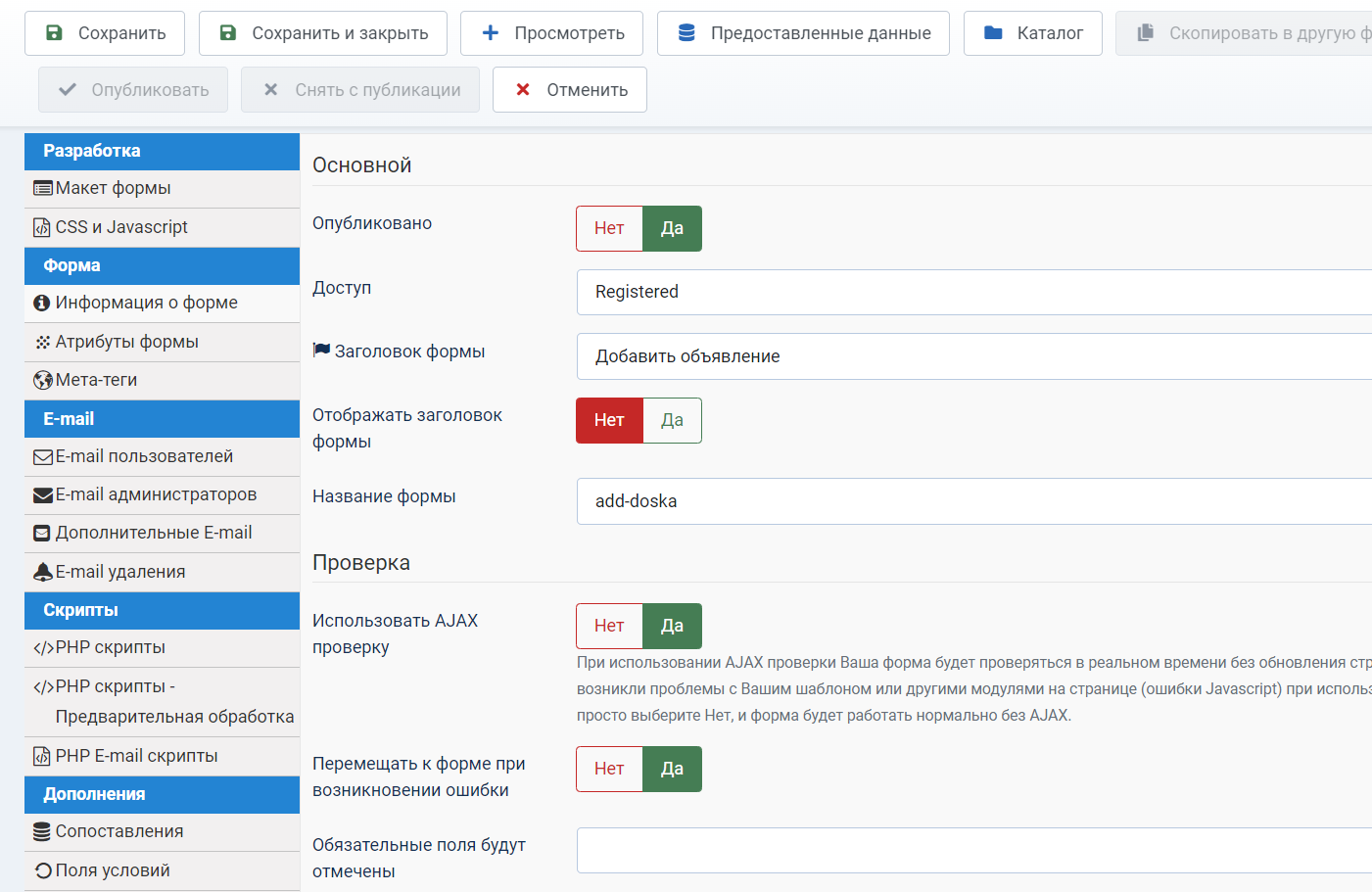Click the bell icon beside E-mail удаления
The height and width of the screenshot is (892, 1372).
tap(42, 572)
